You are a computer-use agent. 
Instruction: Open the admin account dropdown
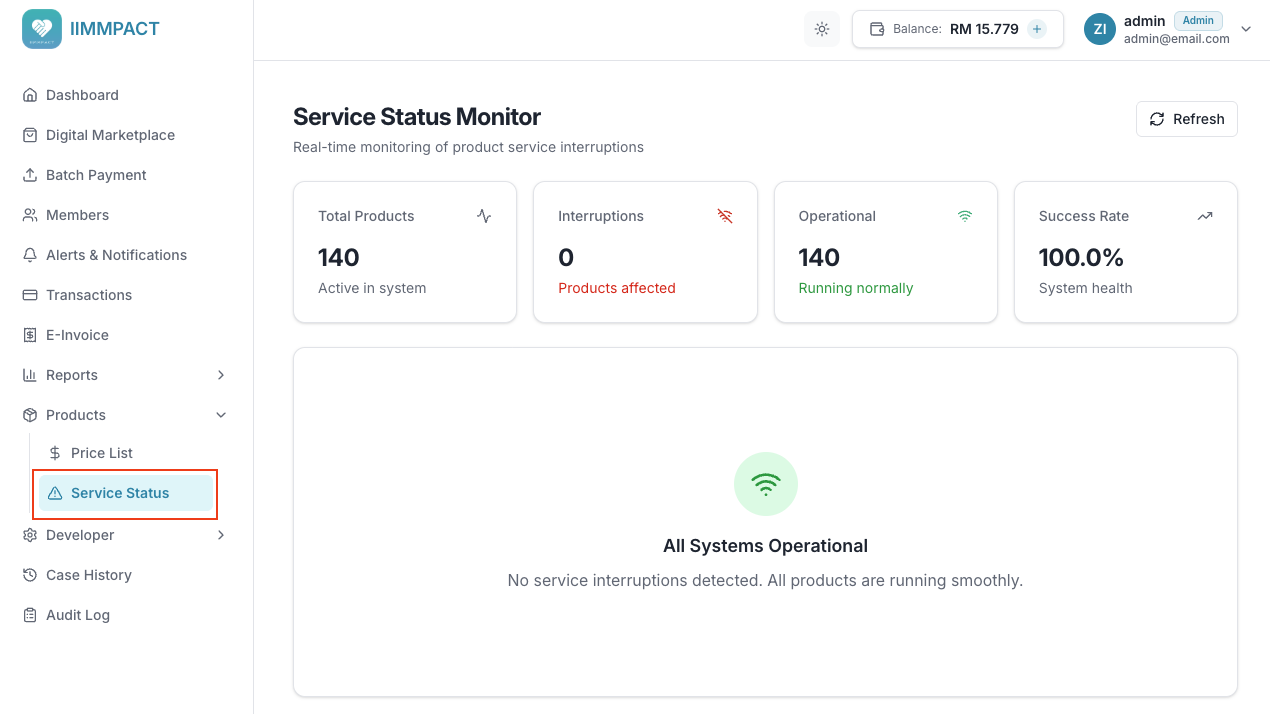[x=1246, y=29]
